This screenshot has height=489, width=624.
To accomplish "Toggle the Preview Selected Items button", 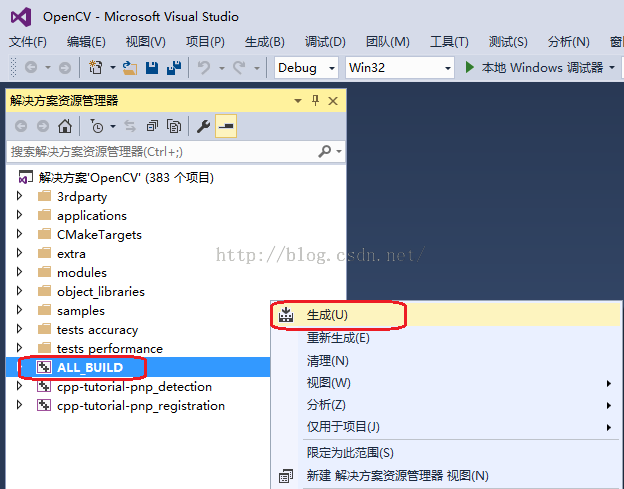I will [x=226, y=126].
